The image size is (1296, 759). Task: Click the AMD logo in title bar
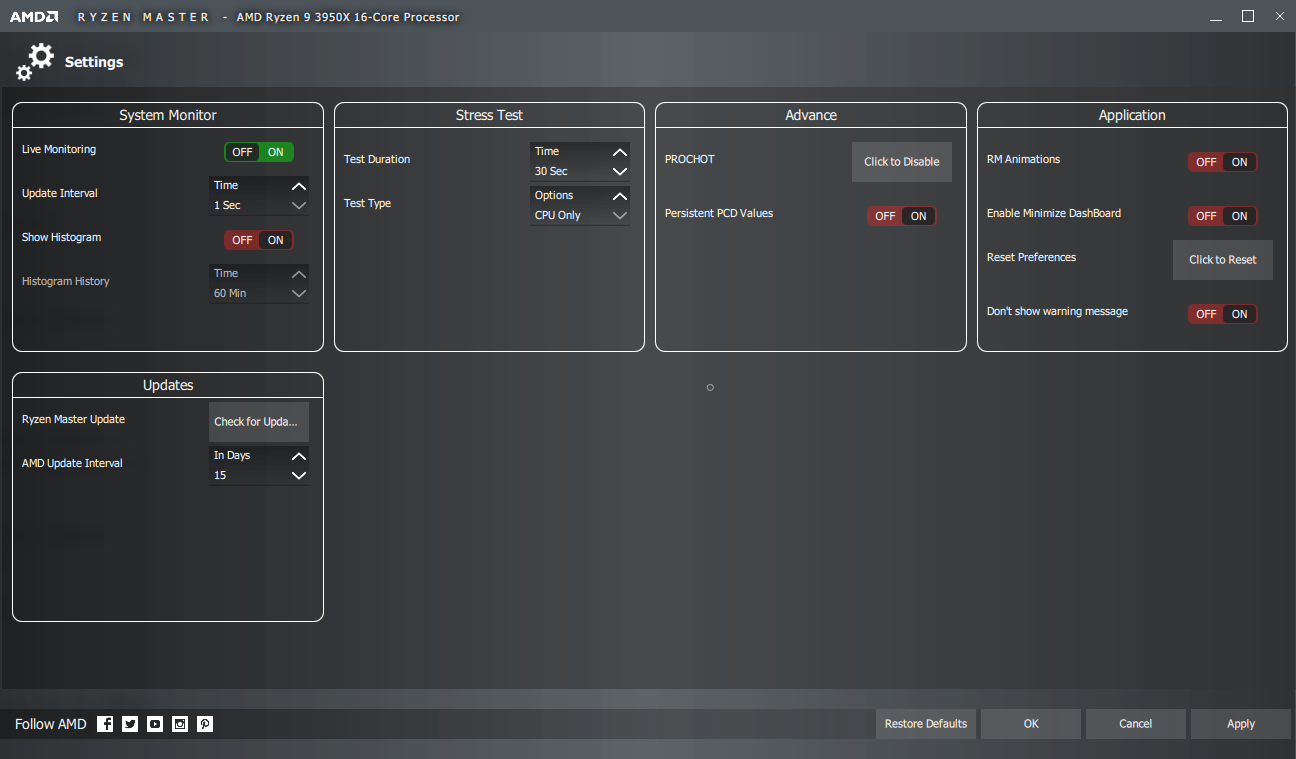point(34,17)
